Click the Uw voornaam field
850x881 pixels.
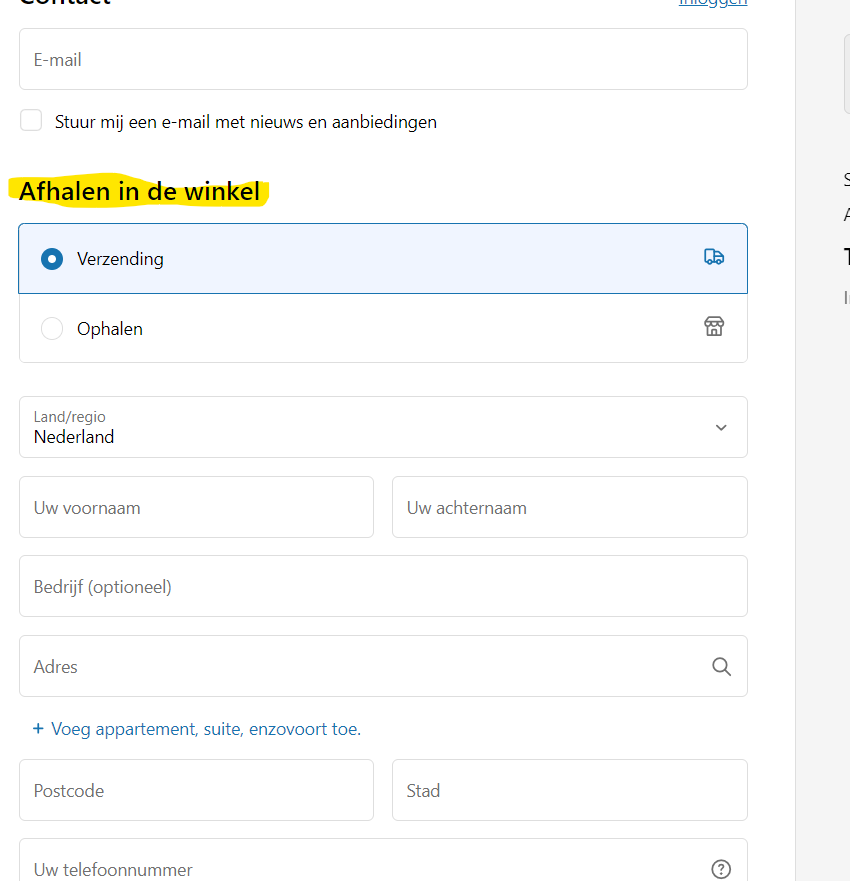click(x=196, y=508)
